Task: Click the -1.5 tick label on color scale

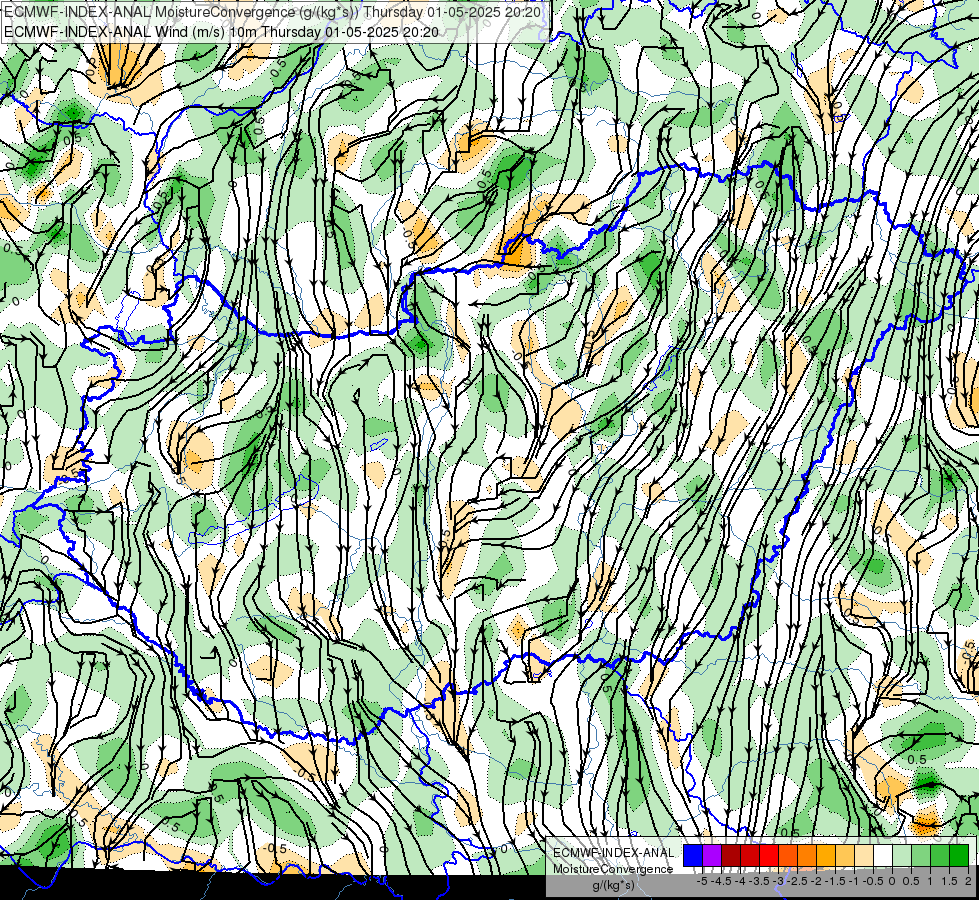Action: point(835,881)
